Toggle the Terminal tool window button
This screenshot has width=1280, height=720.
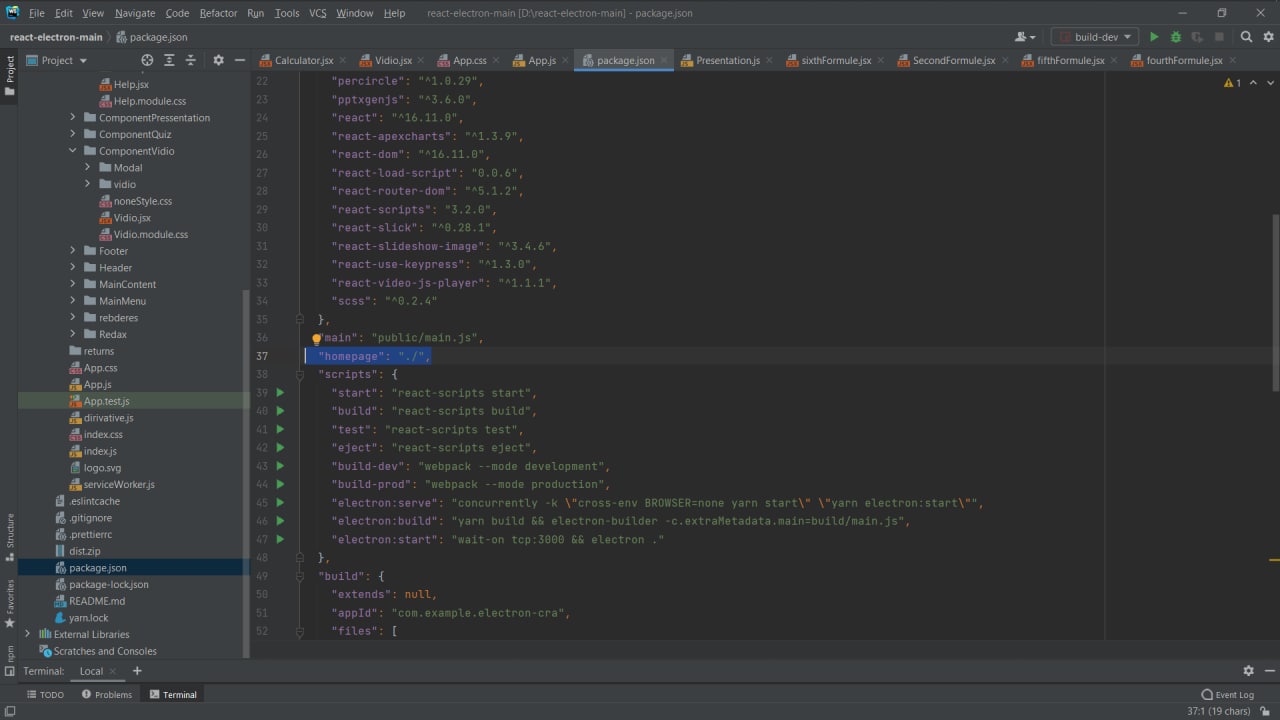173,694
